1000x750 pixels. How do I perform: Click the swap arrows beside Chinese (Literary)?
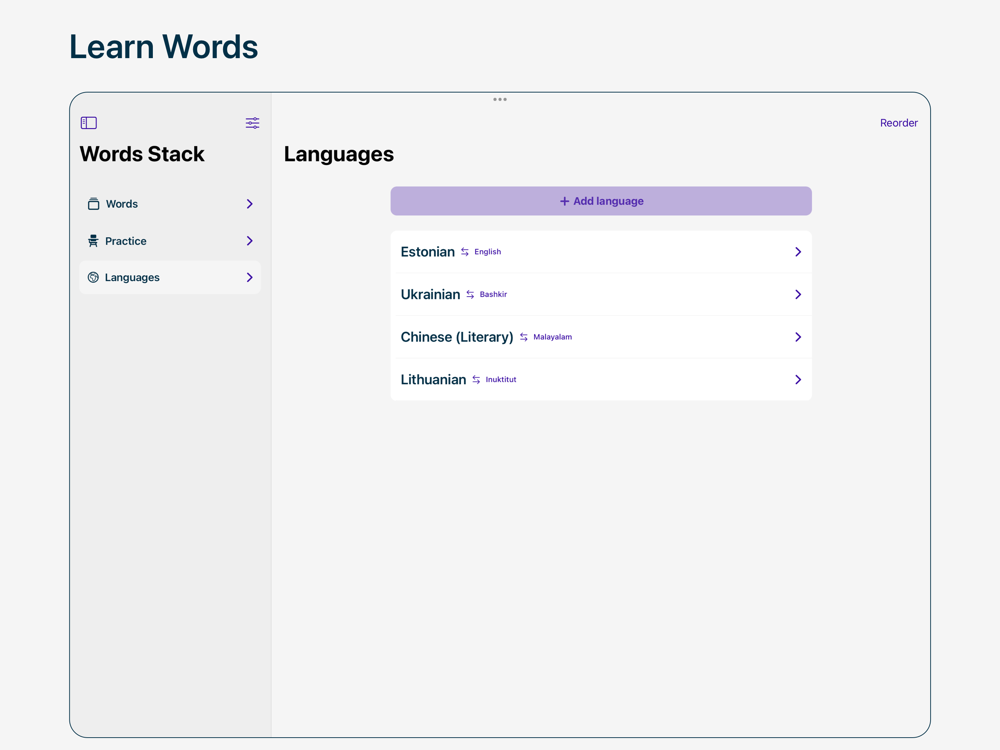point(523,337)
